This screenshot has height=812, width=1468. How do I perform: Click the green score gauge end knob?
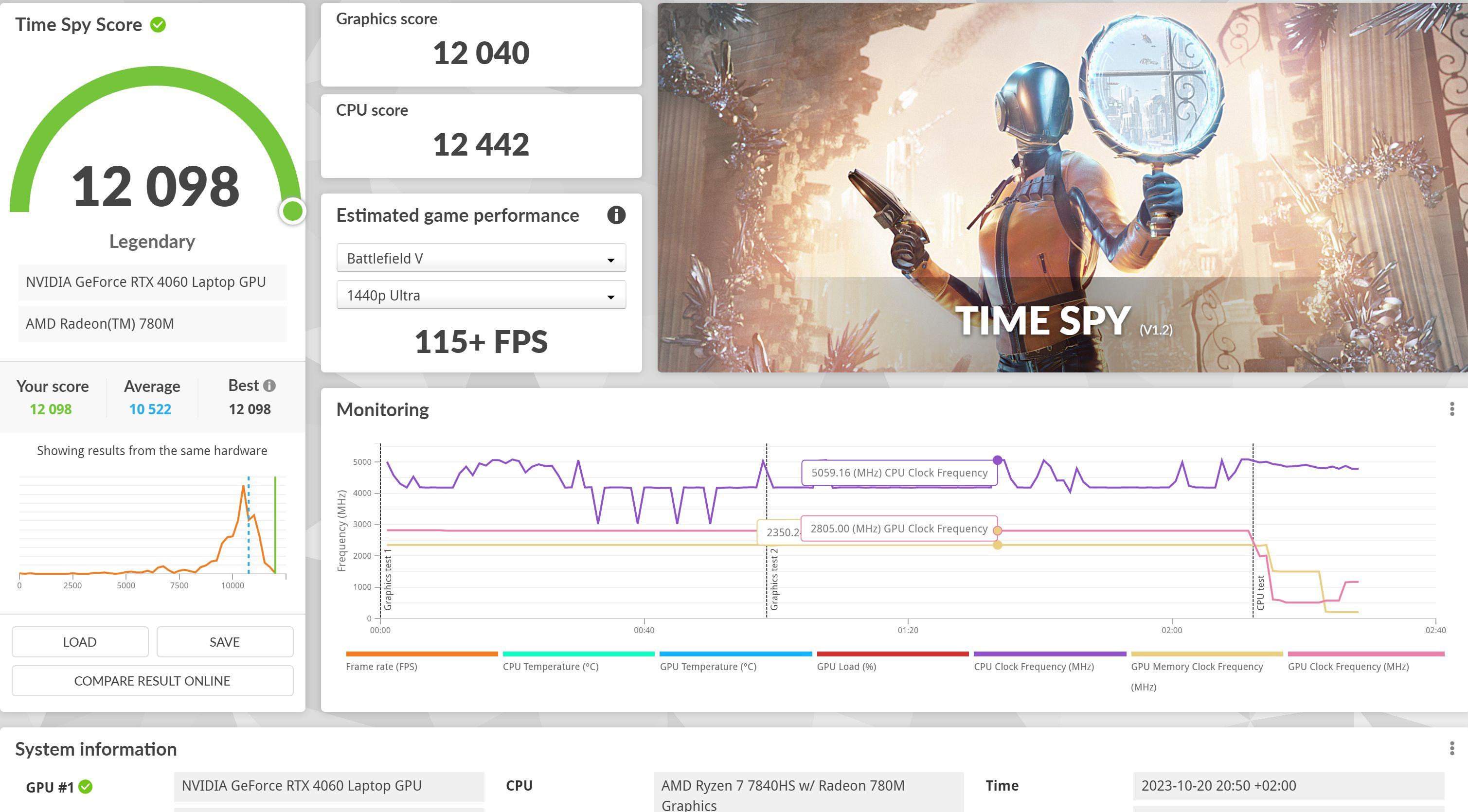[x=292, y=212]
